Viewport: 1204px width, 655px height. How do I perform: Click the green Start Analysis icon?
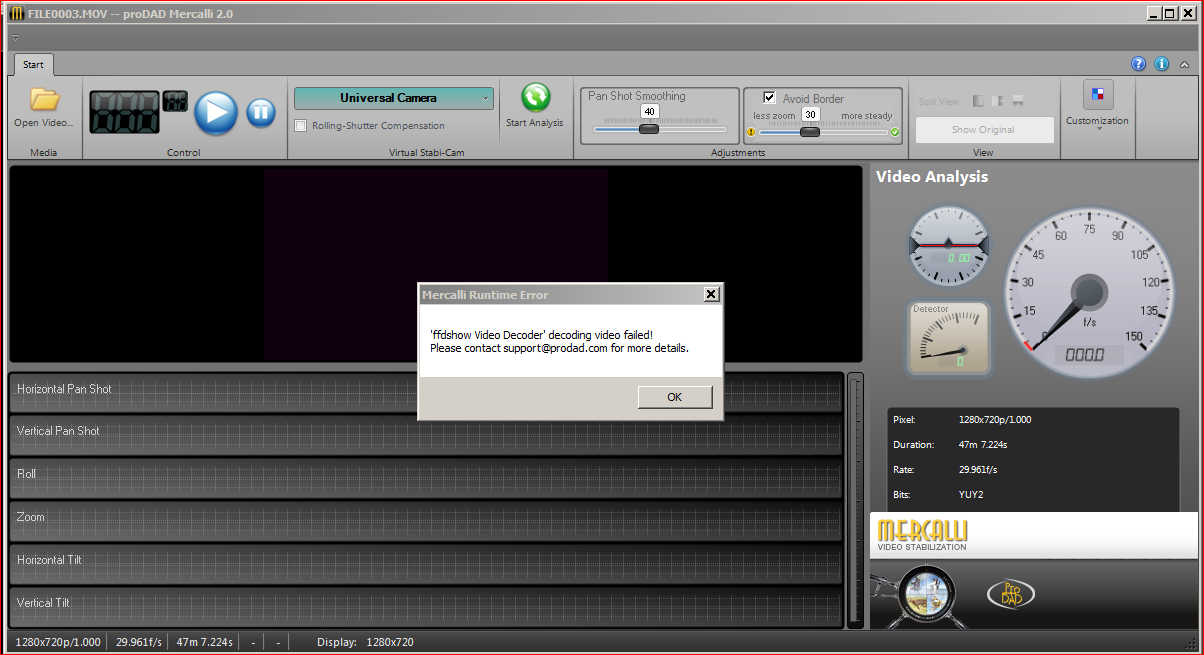(x=536, y=97)
